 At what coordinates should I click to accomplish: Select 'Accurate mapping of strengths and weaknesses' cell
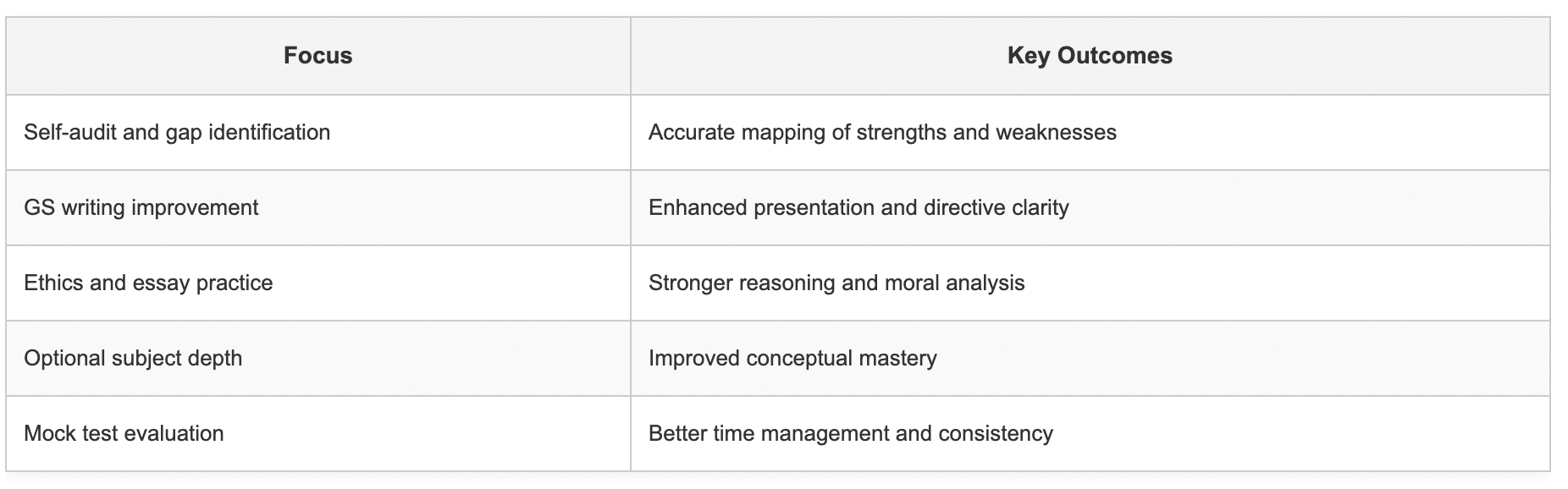click(882, 133)
